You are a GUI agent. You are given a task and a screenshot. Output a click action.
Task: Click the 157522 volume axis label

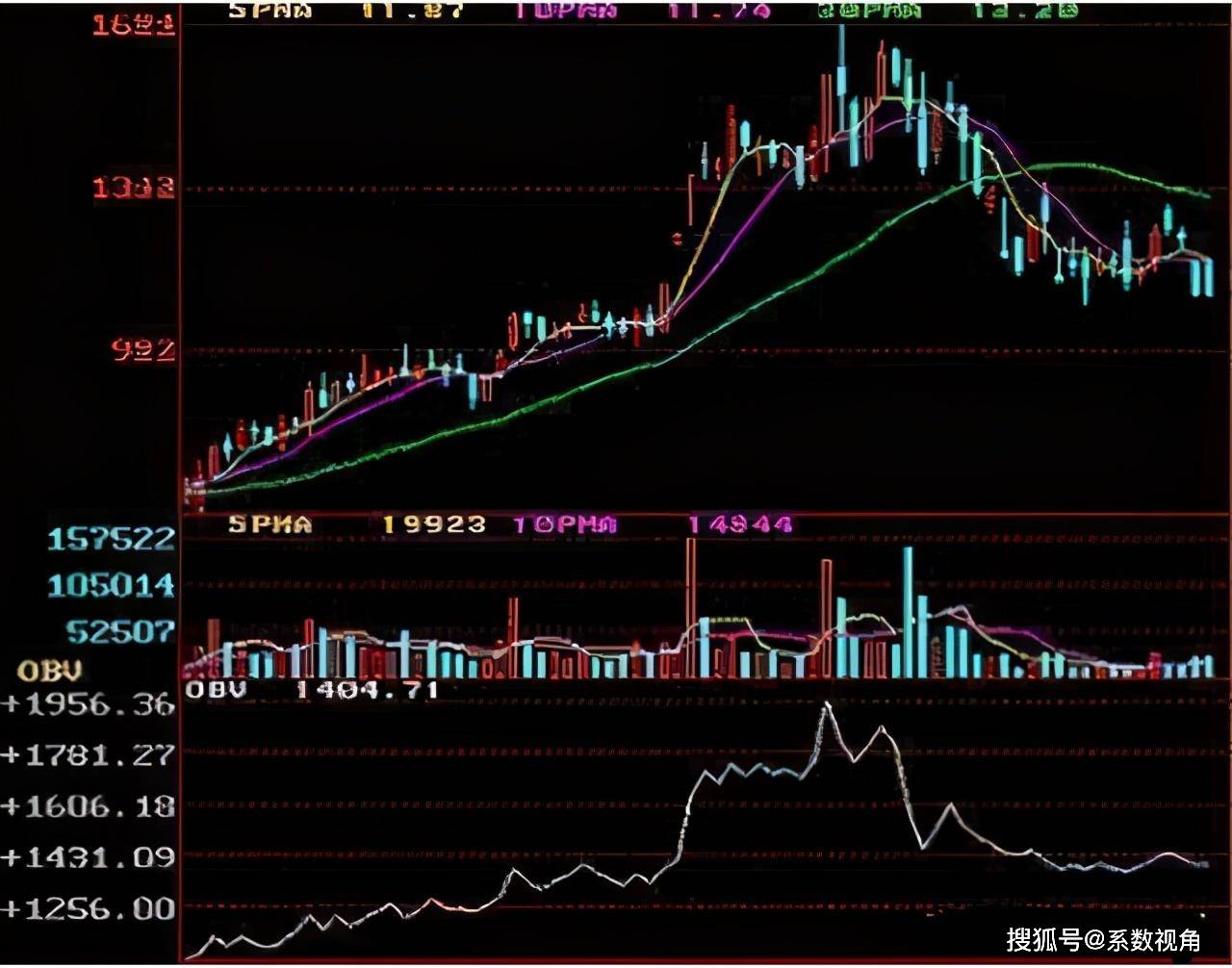pyautogui.click(x=112, y=539)
